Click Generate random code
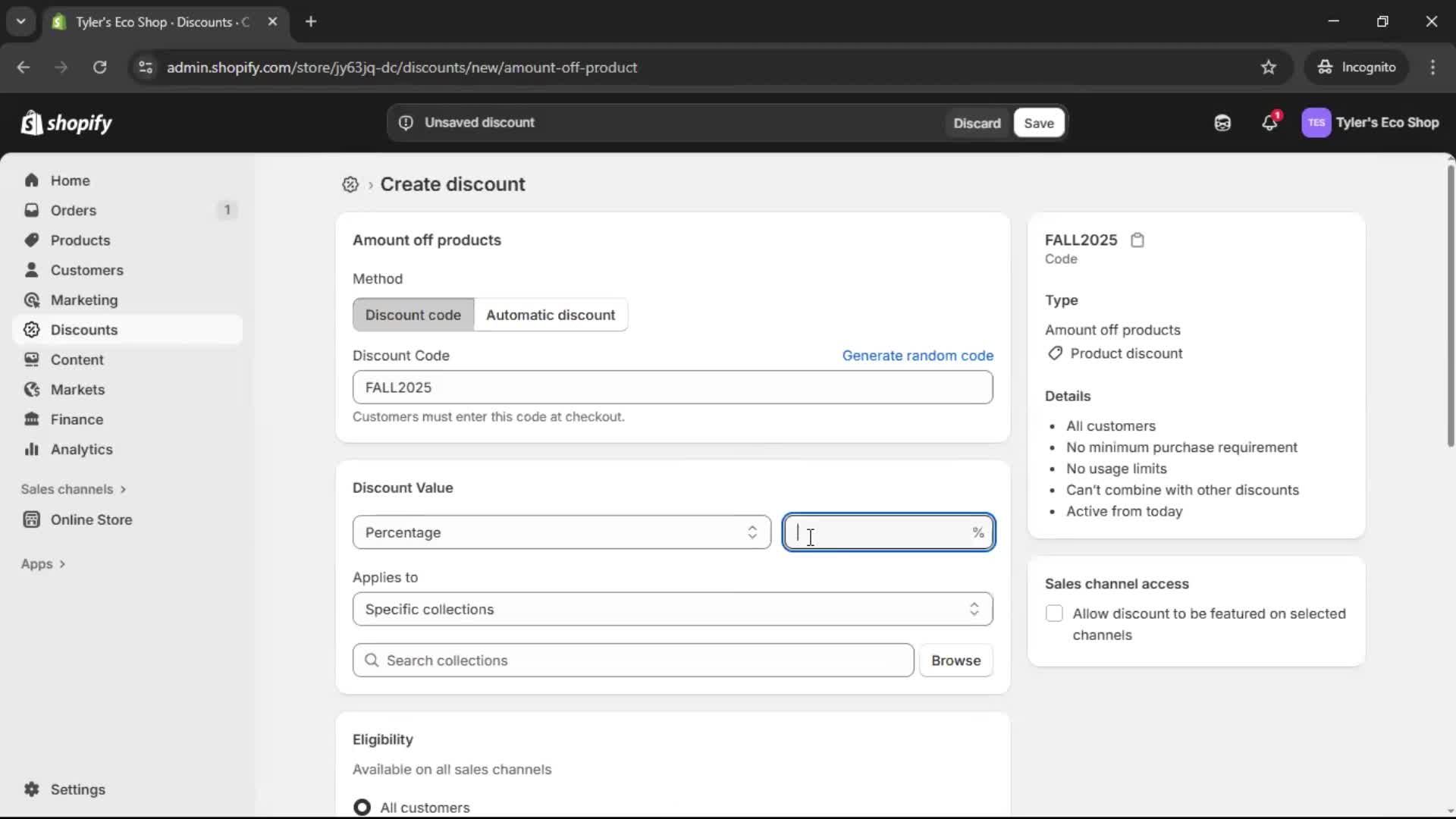1456x819 pixels. (x=918, y=355)
